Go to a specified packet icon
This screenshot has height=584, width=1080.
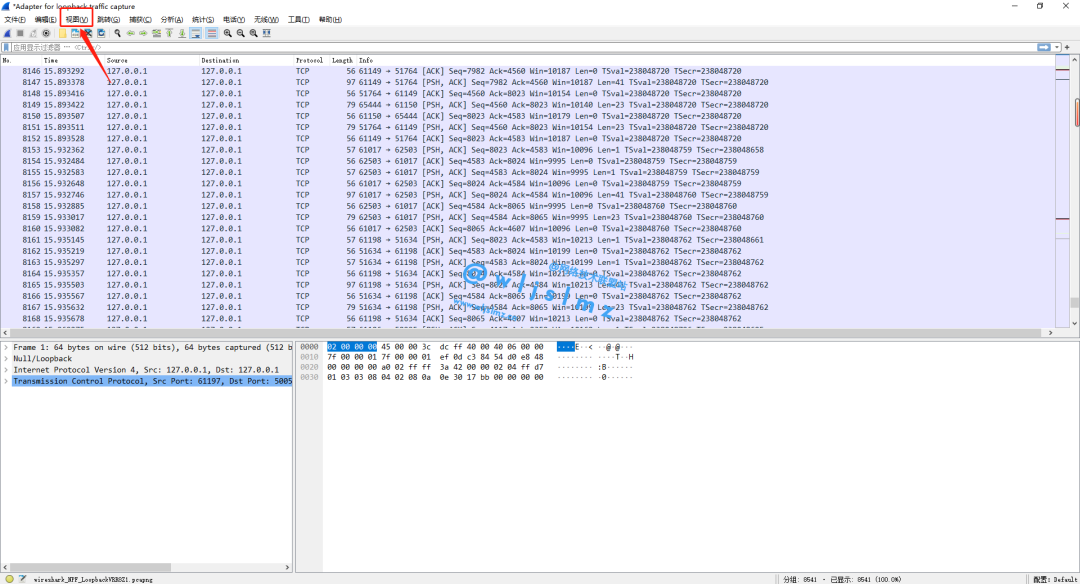coord(156,33)
